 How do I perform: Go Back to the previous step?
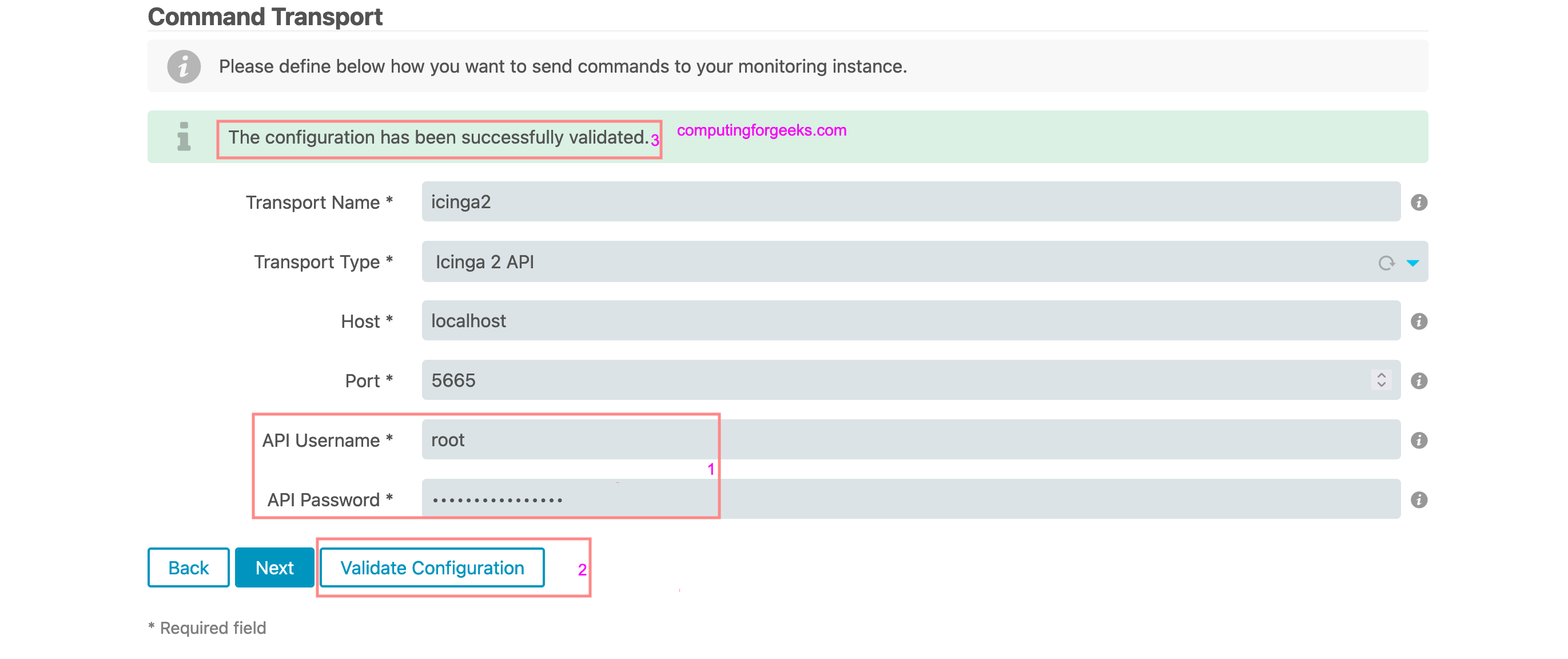click(188, 567)
